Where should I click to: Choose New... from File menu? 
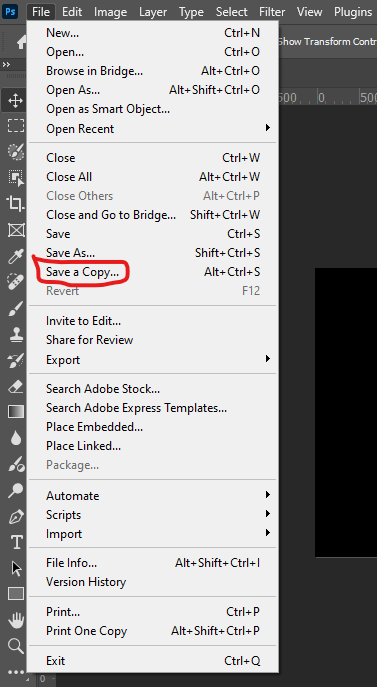click(153, 33)
